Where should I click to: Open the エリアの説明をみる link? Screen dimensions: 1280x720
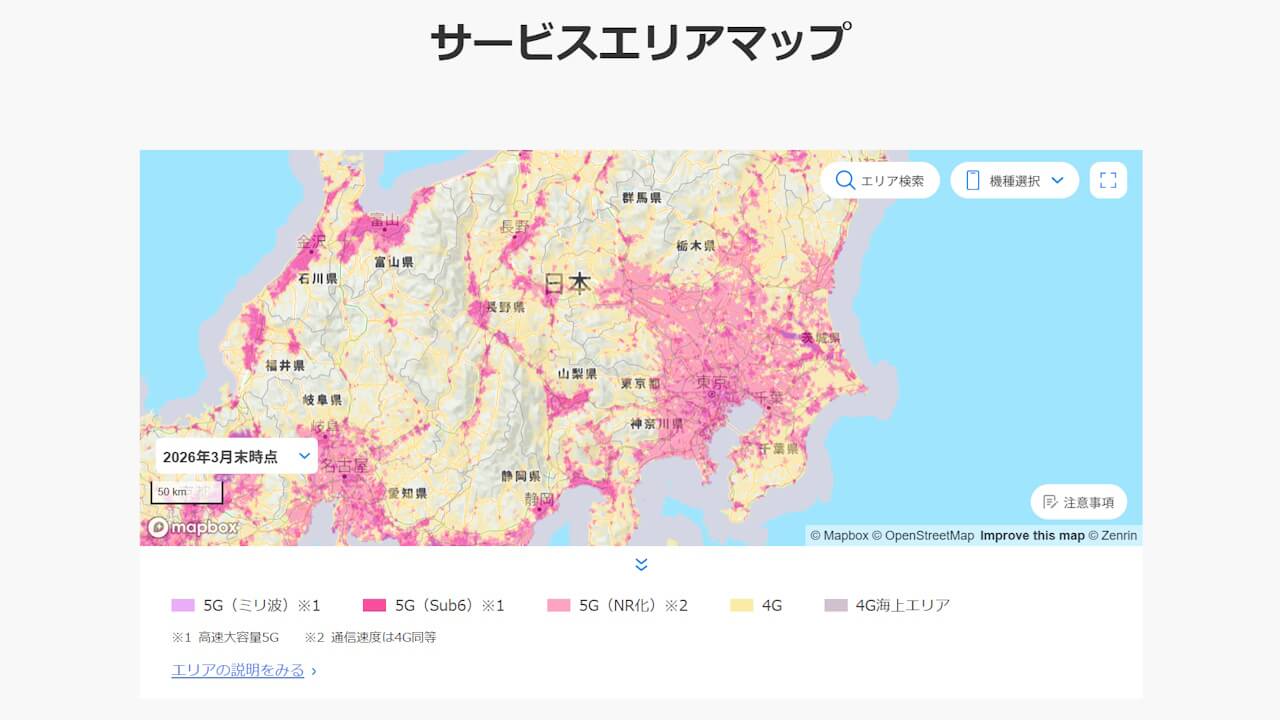point(238,670)
